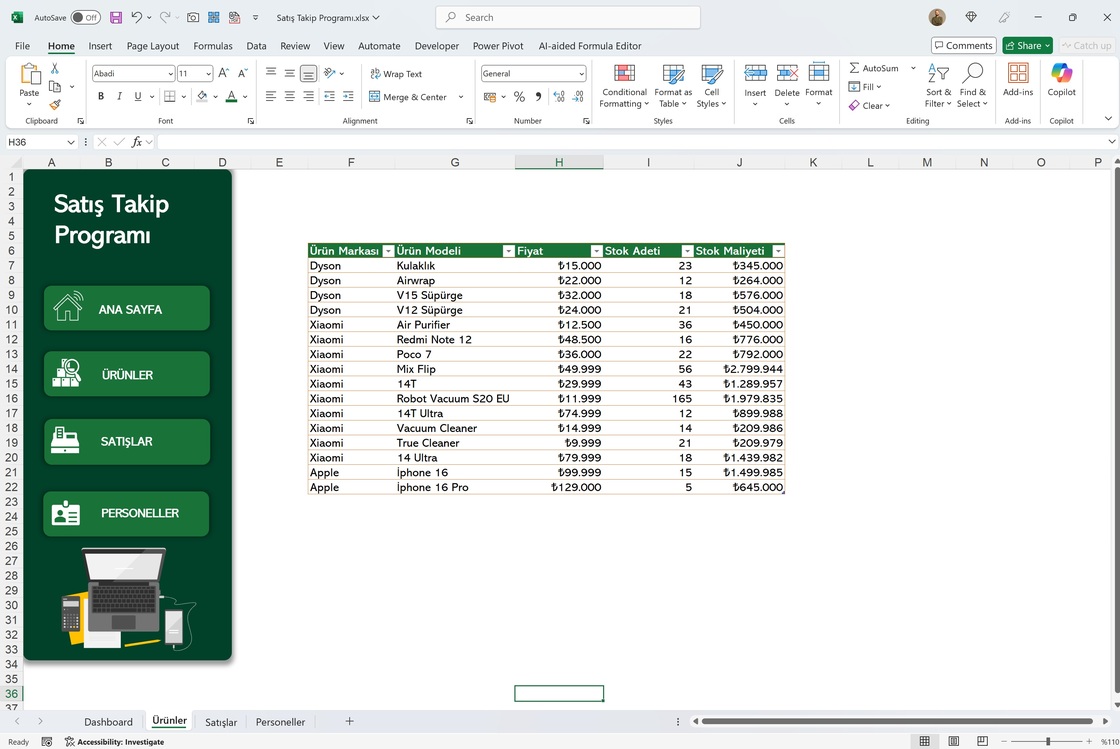Click the camera screenshot icon in the quick access toolbar
Screen dimensions: 1120x749
tap(193, 17)
